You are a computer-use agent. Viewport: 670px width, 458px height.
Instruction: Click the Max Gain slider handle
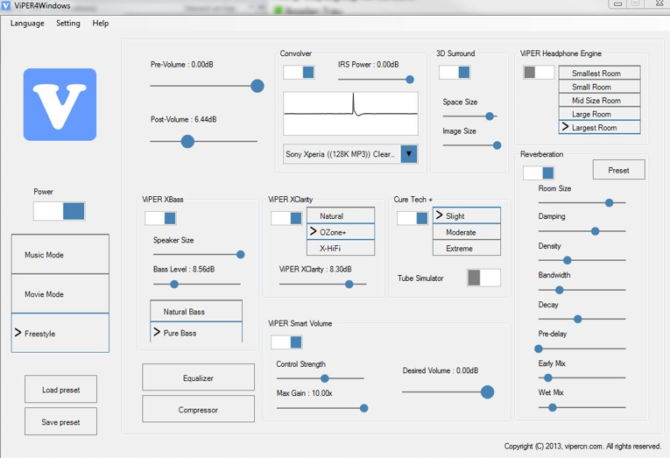pos(364,408)
